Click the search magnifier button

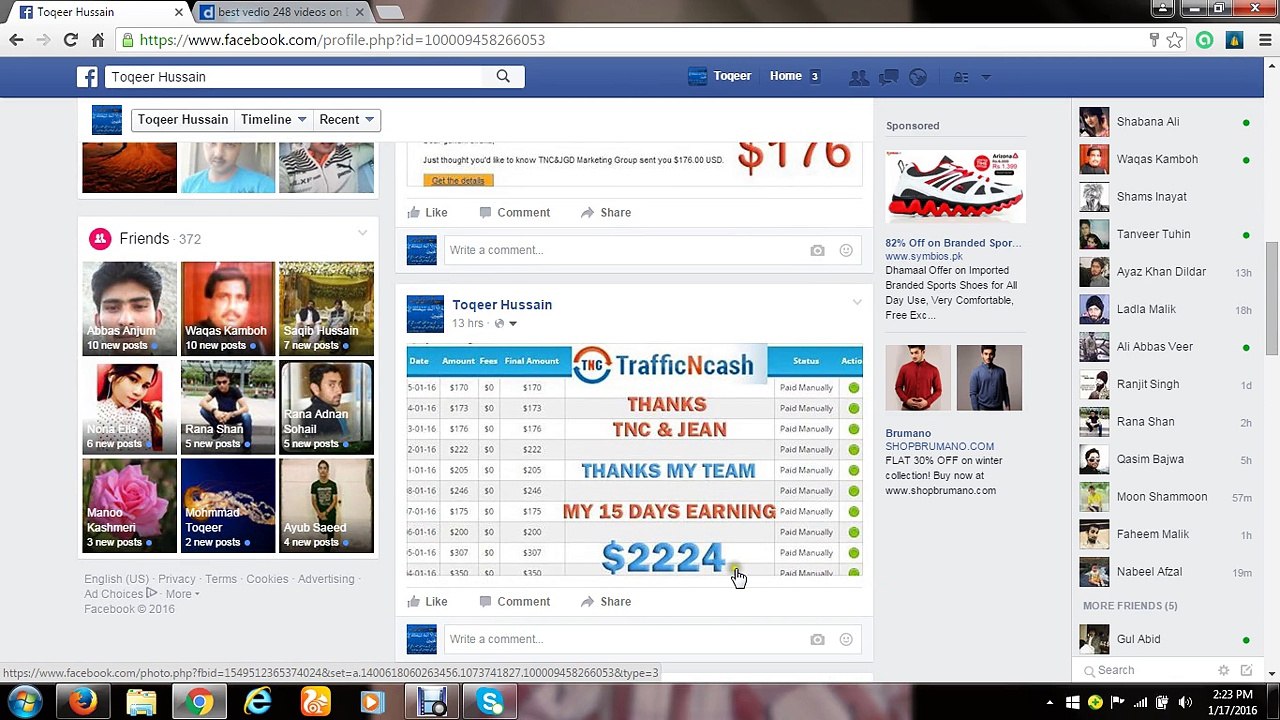point(503,76)
